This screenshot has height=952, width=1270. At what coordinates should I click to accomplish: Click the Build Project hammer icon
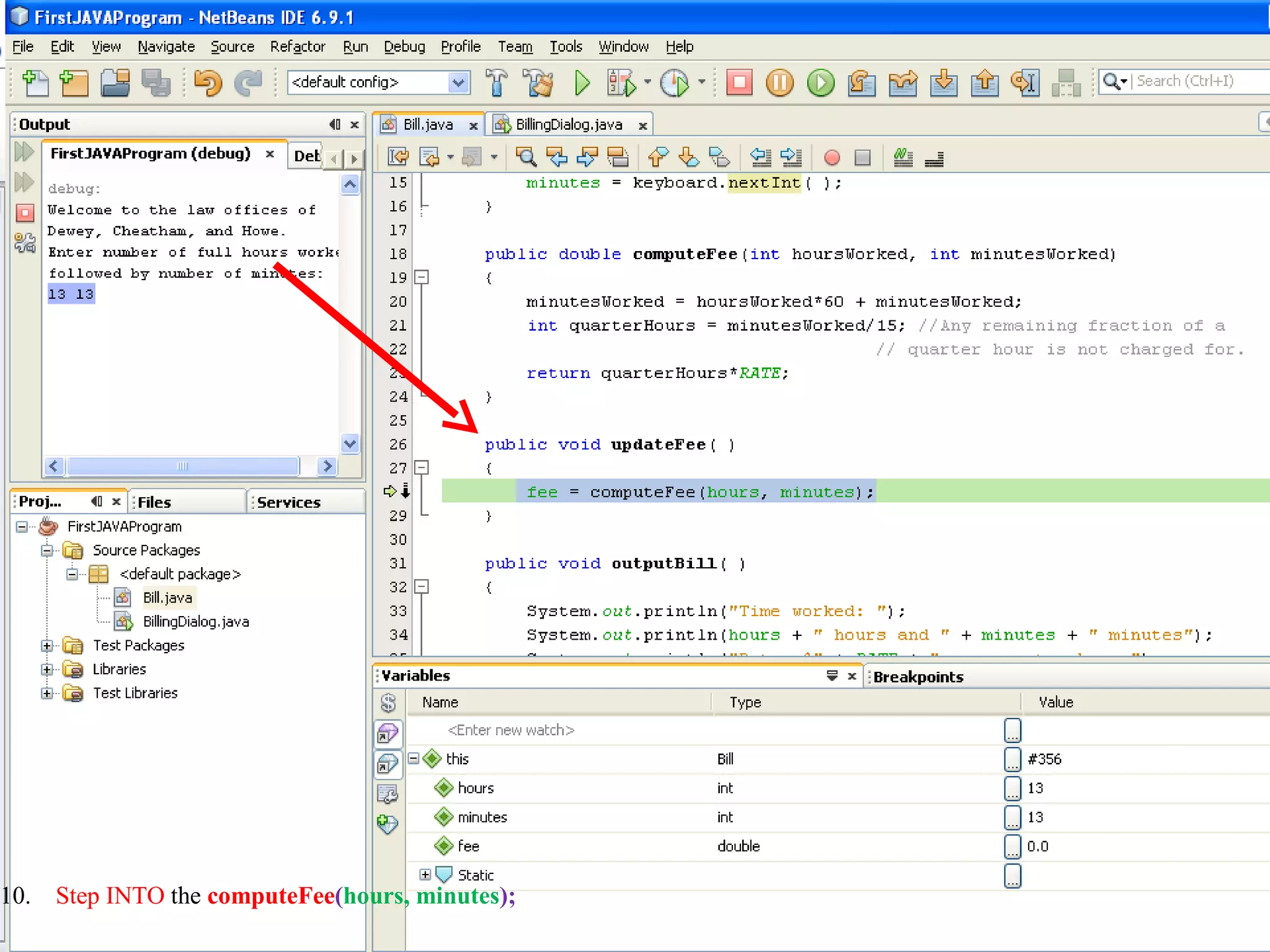(x=496, y=82)
